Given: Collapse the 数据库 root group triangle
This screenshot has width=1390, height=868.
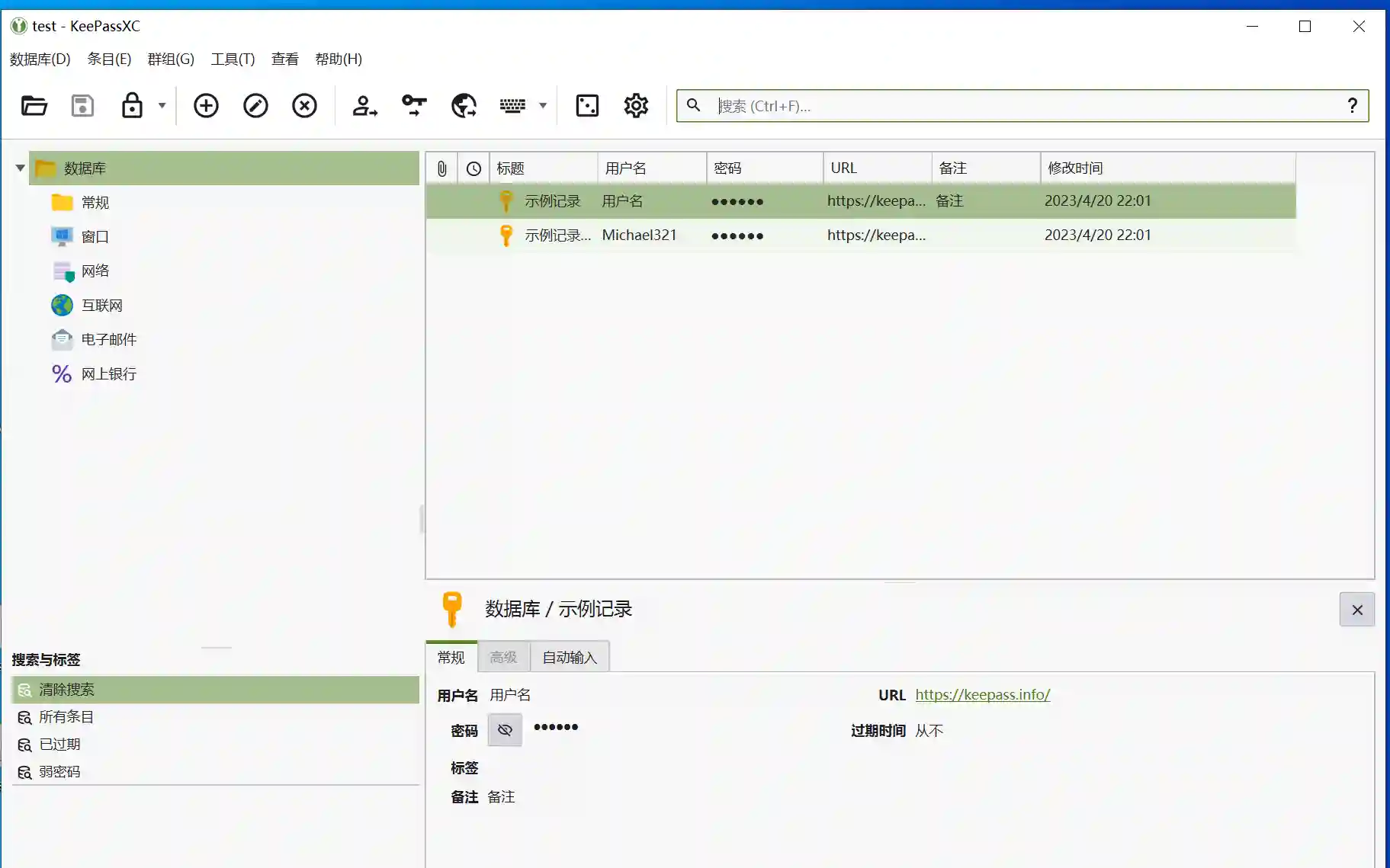Looking at the screenshot, I should 20,168.
